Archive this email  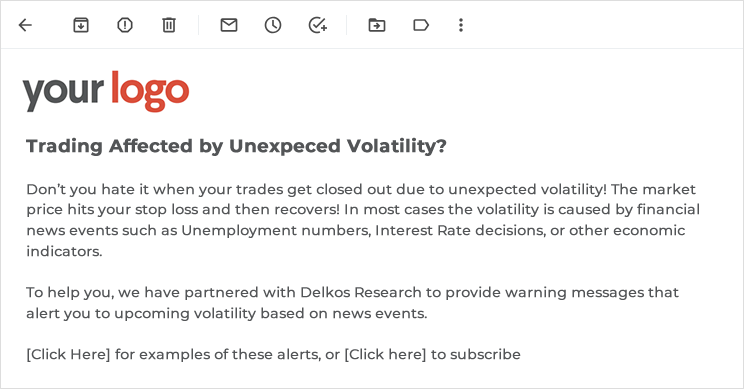click(x=81, y=25)
